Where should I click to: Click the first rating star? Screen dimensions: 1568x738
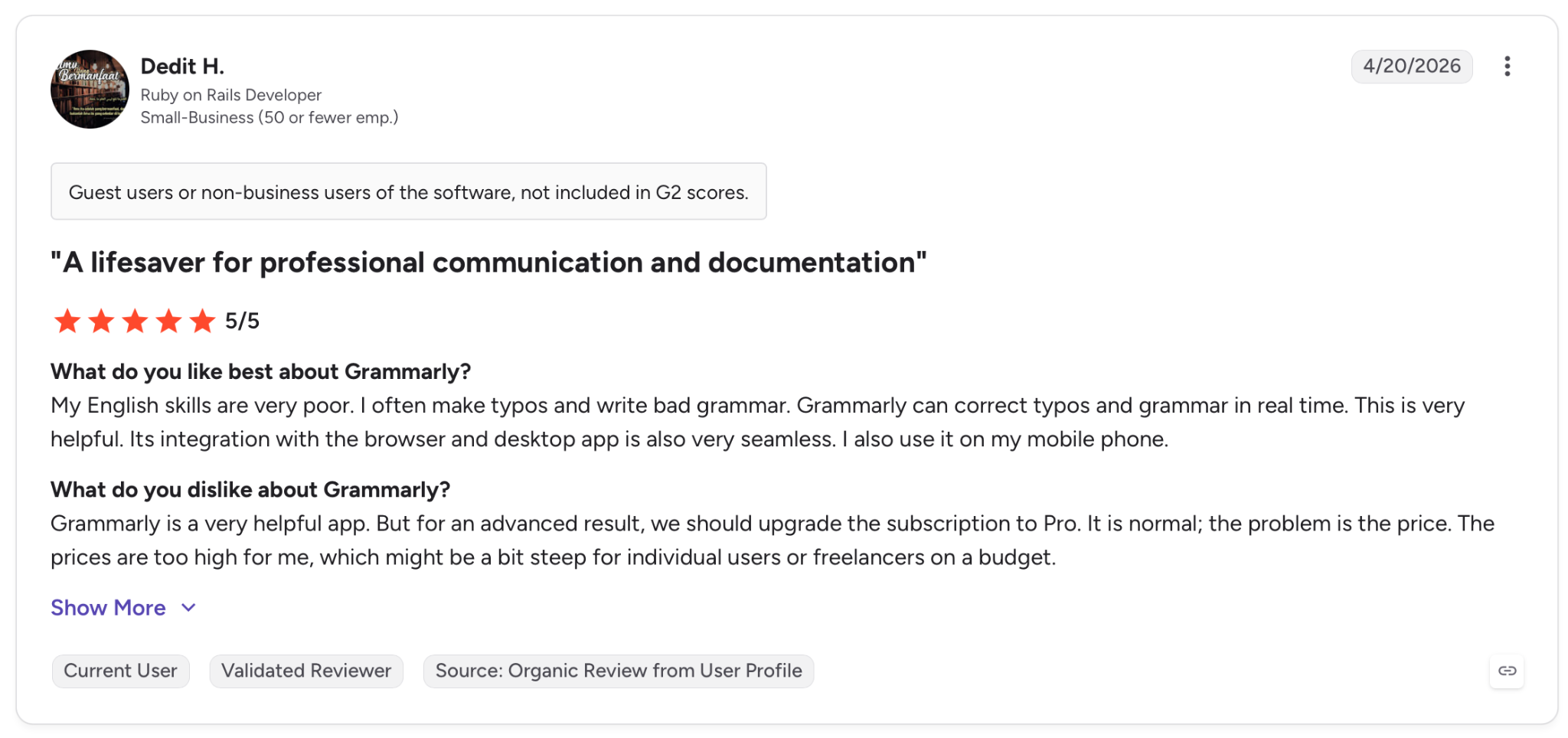click(67, 321)
